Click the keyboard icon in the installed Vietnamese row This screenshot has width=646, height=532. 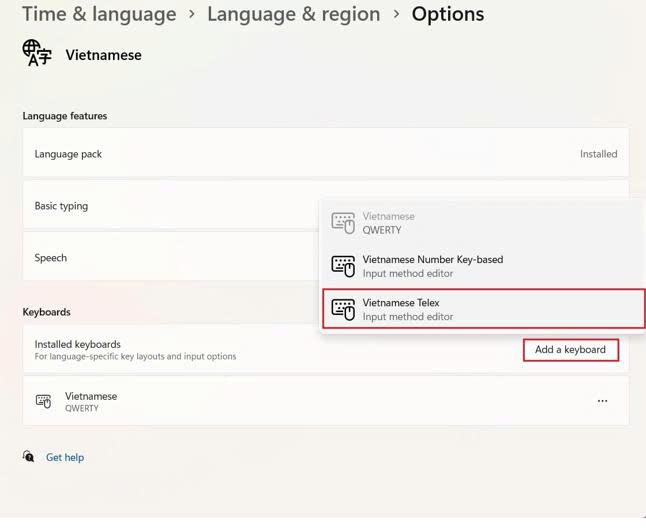point(43,401)
